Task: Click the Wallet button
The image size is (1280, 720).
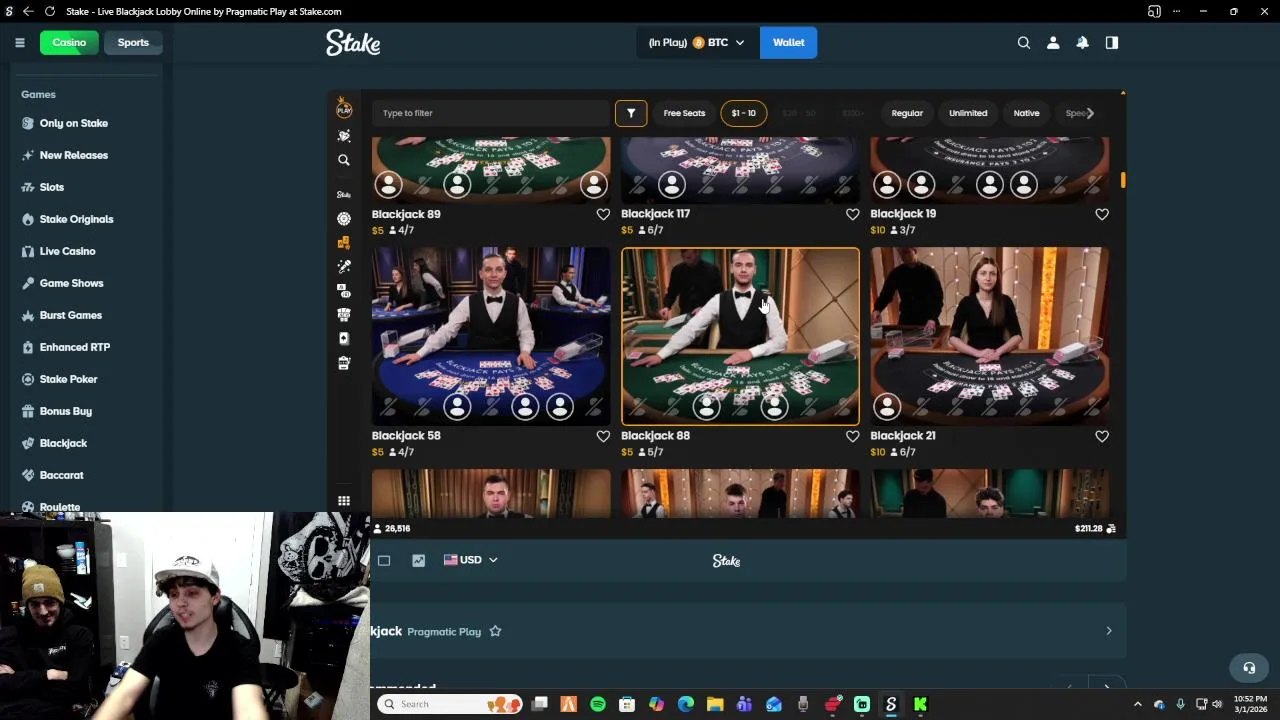Action: [x=788, y=43]
